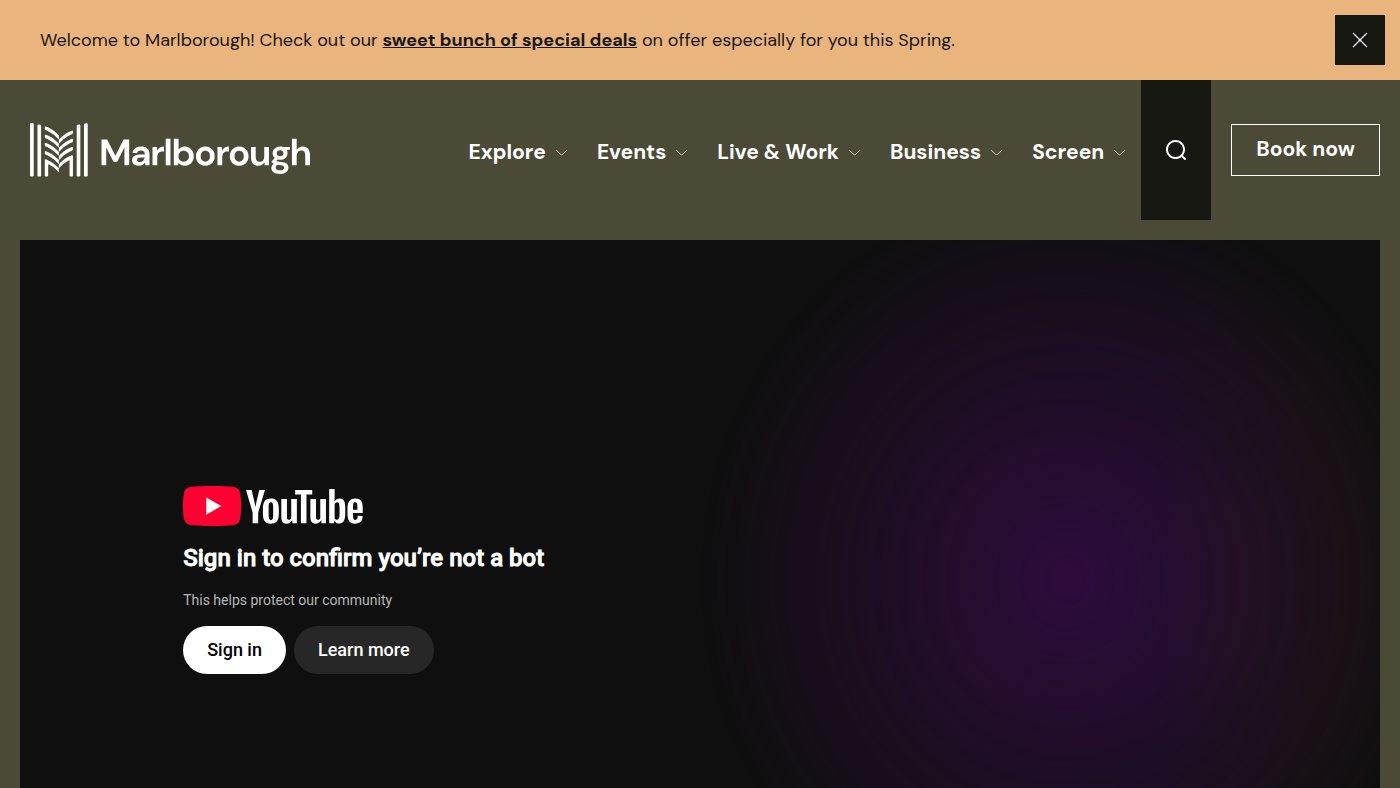
Task: Click 'This helps protect our community' text
Action: coord(288,600)
